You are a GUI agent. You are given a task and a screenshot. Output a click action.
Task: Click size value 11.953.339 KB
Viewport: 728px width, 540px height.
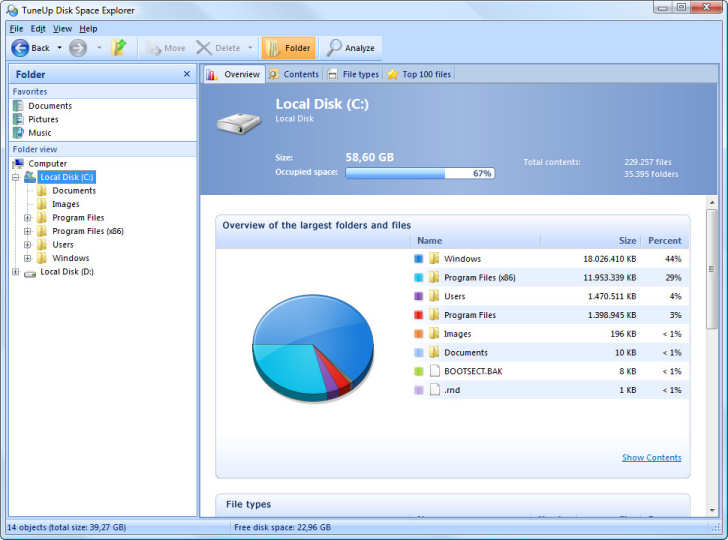coord(609,278)
